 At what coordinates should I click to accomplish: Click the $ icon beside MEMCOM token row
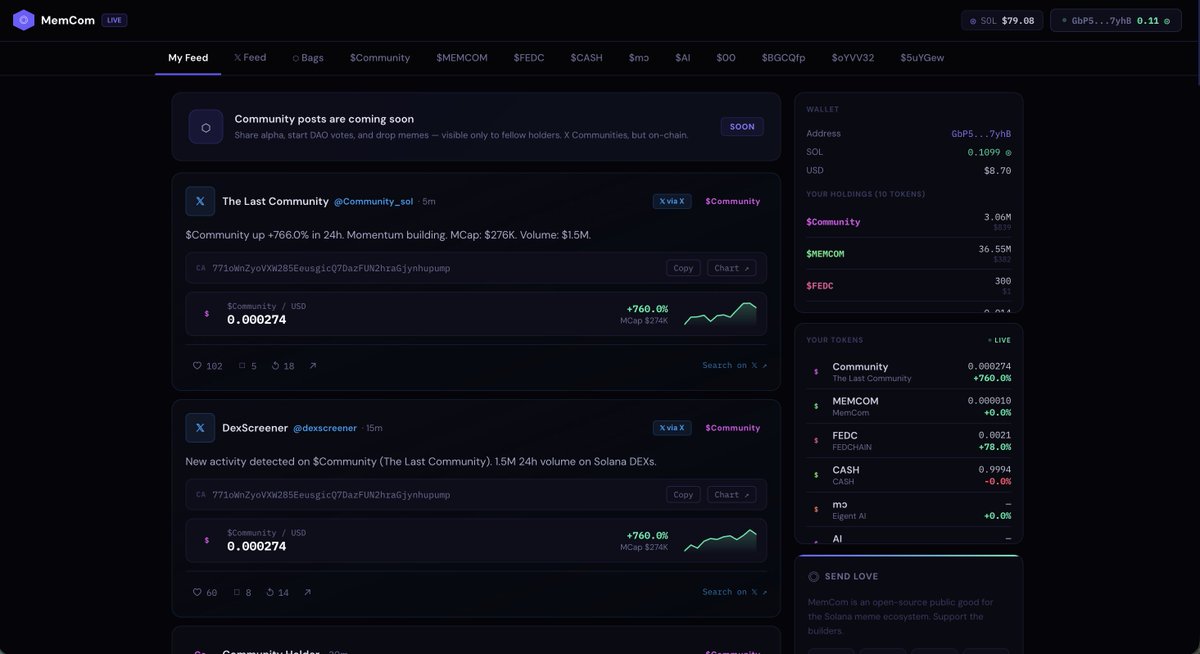tap(816, 406)
